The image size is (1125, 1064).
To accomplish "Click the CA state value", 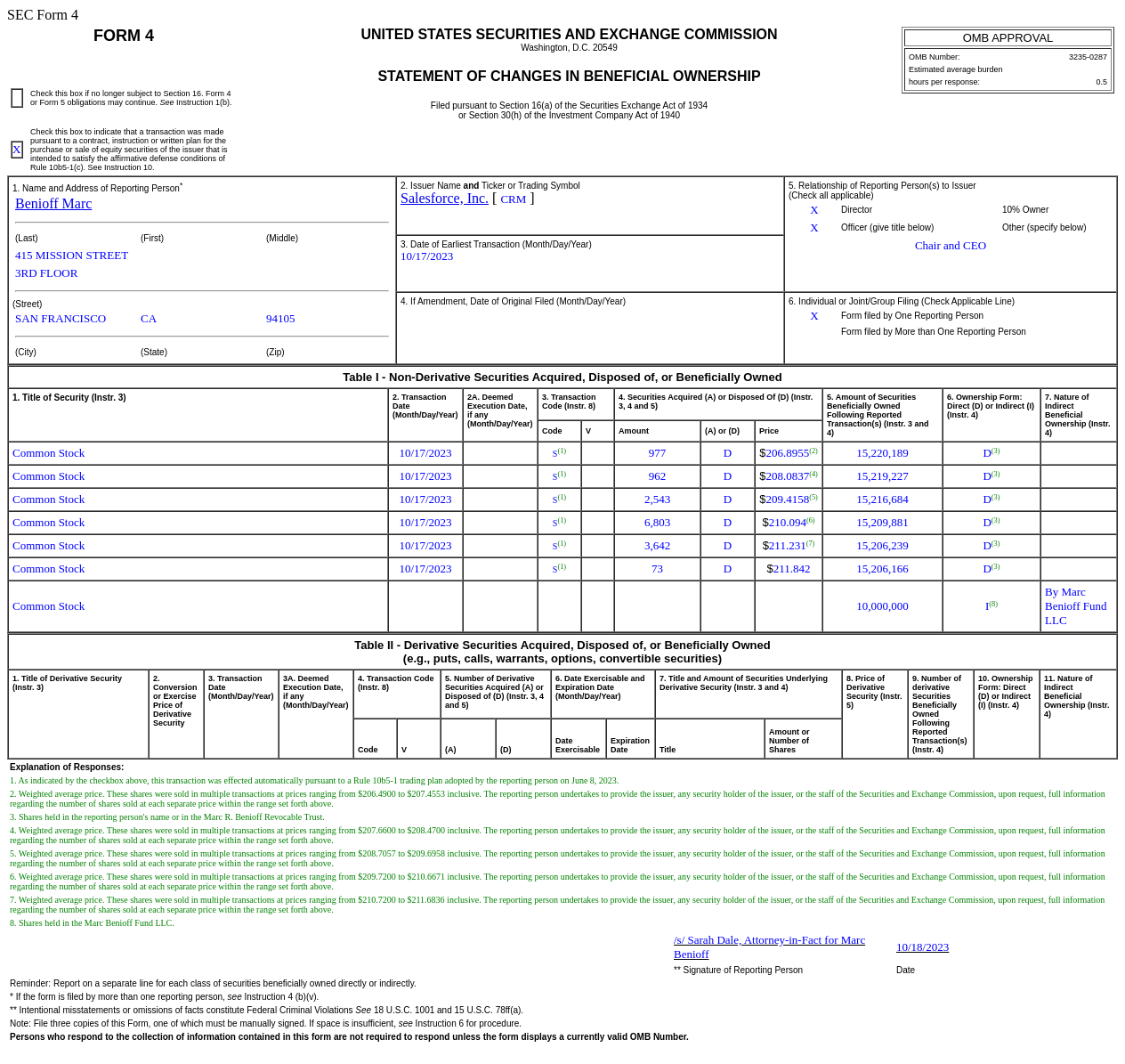I will [x=149, y=319].
